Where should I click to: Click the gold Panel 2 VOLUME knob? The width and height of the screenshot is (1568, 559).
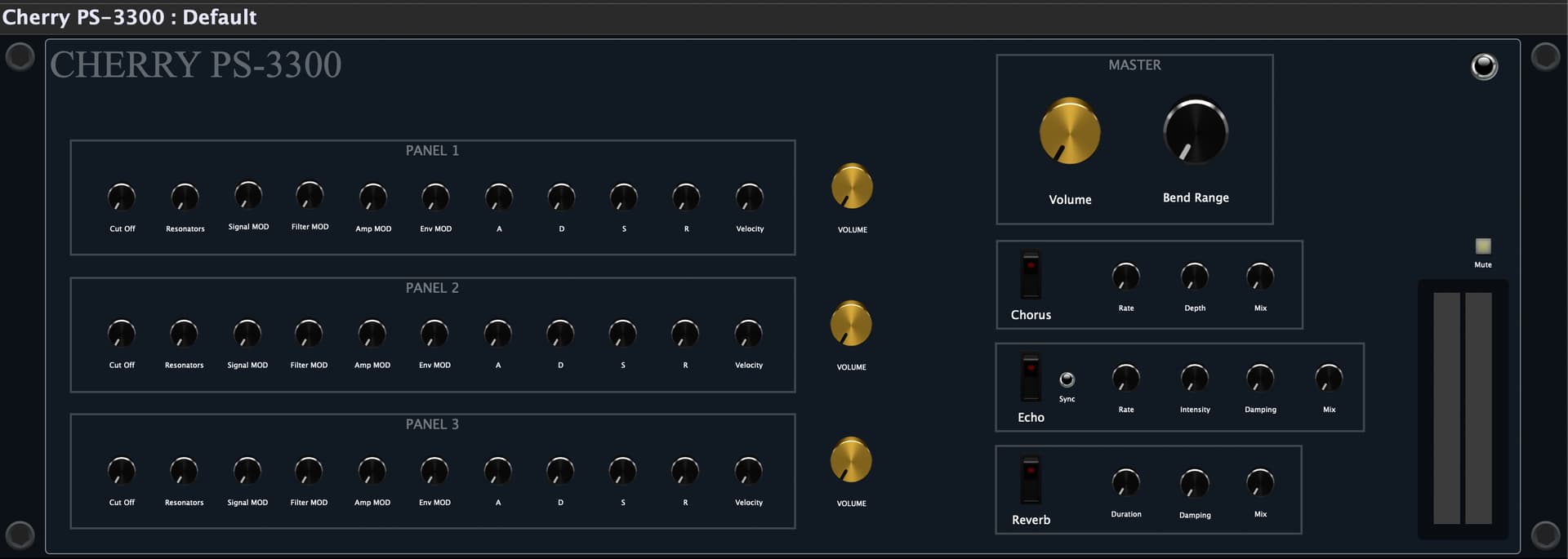coord(851,324)
